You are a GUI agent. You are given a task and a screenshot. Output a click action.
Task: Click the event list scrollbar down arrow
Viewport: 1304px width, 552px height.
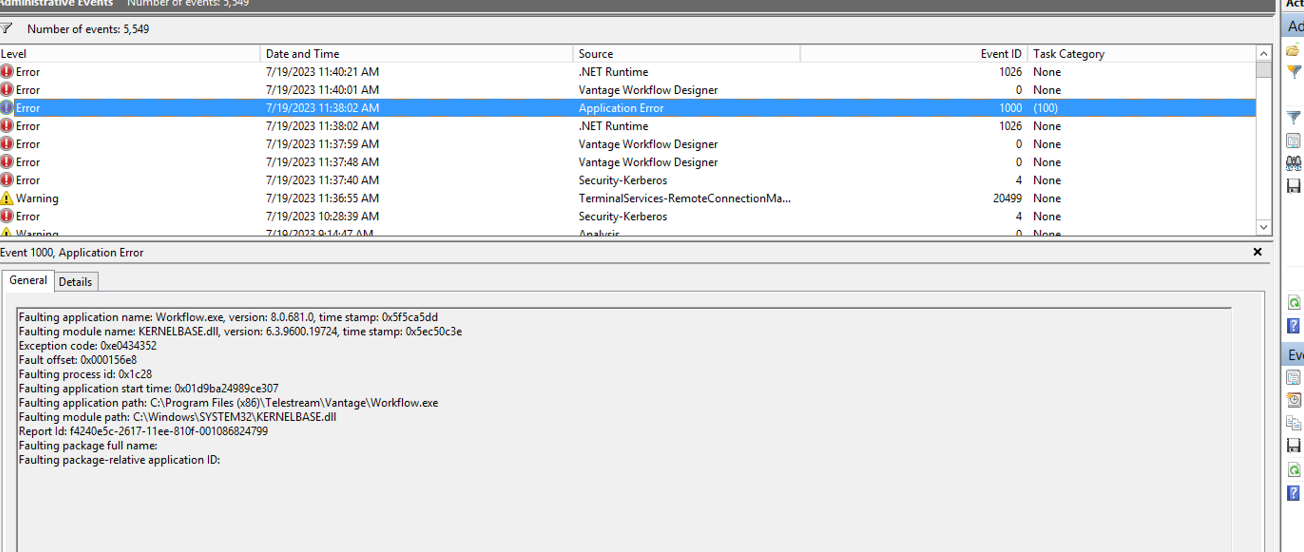point(1264,227)
